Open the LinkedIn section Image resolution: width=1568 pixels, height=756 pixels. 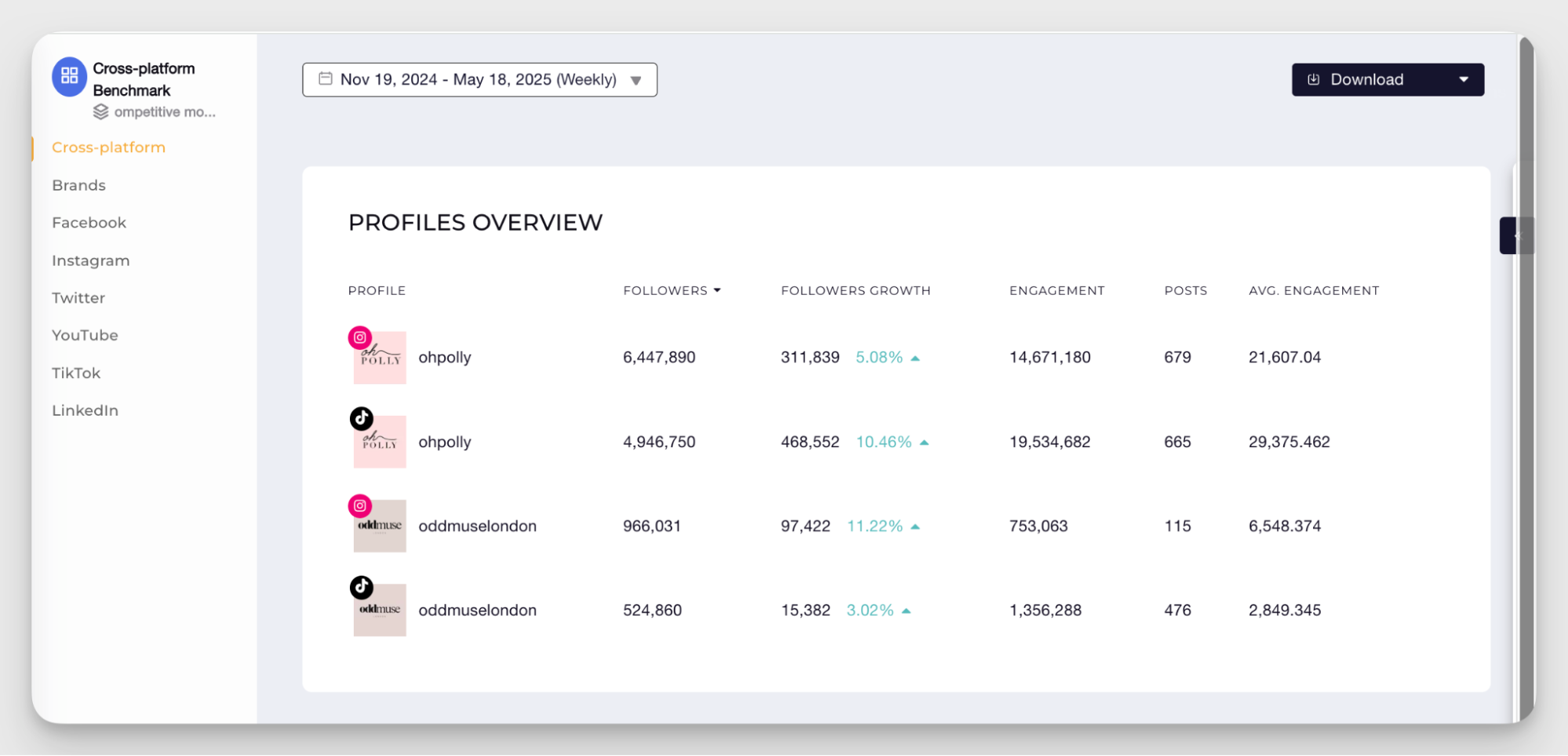coord(85,410)
